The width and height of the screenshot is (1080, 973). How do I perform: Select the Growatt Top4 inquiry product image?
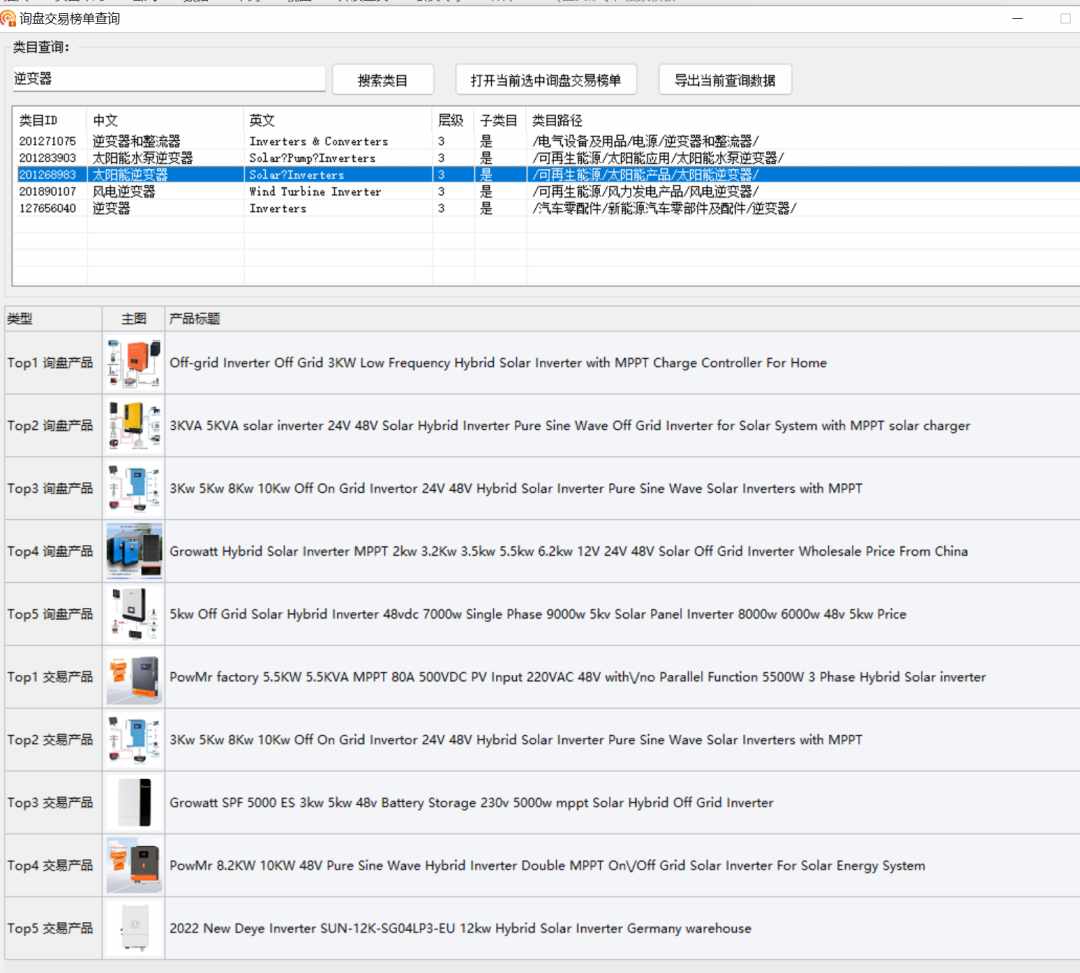[134, 551]
